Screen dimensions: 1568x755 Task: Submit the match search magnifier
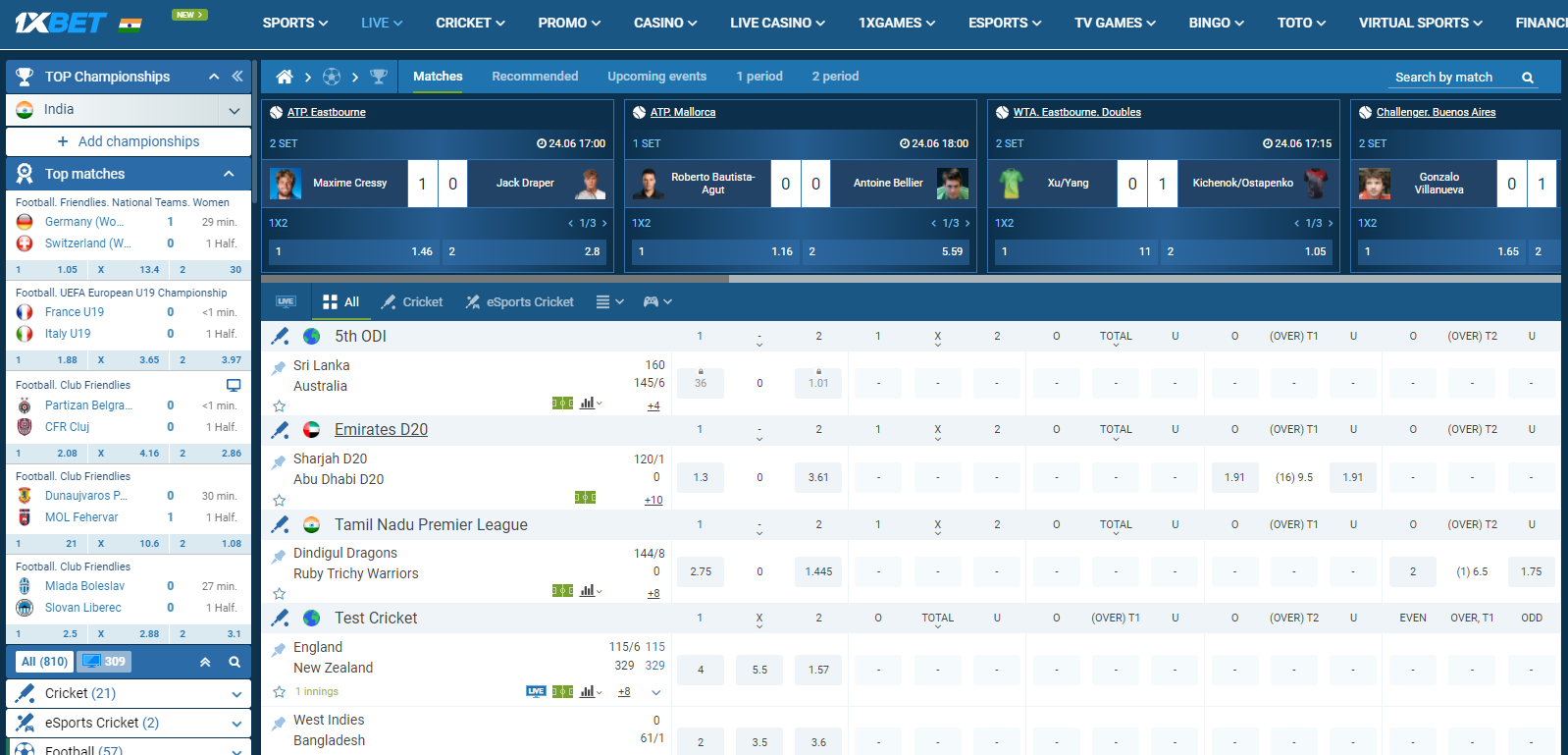[1528, 78]
